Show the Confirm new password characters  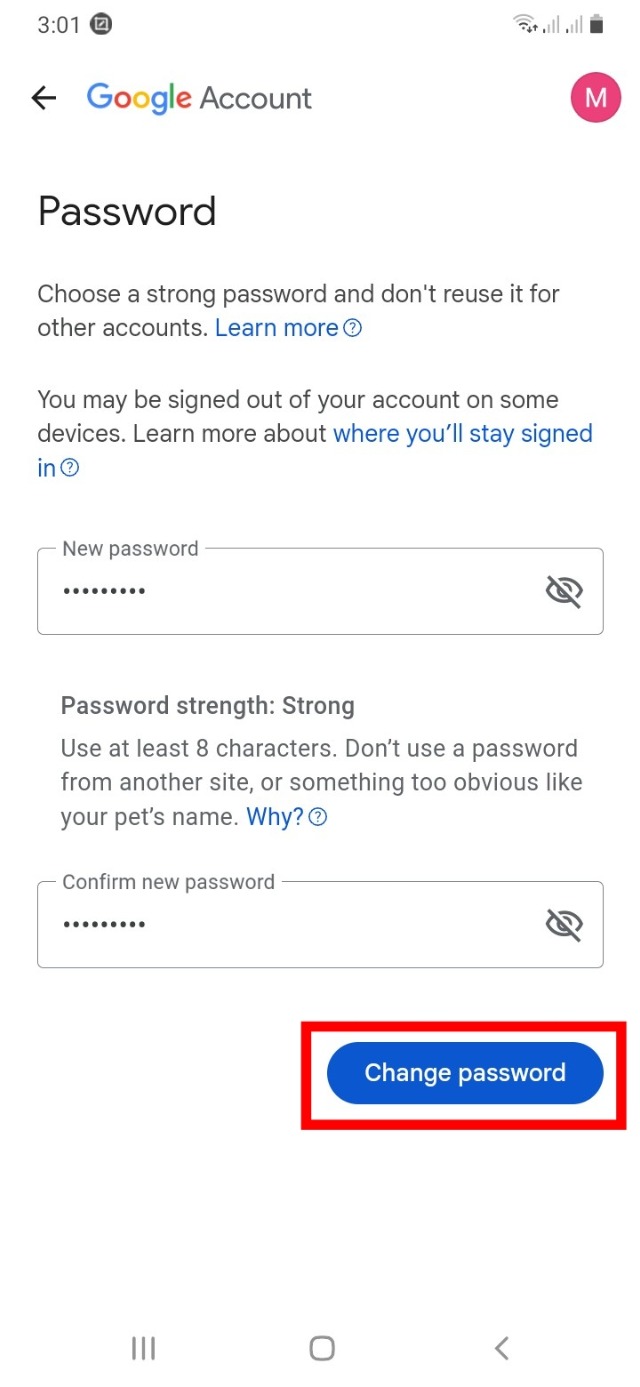pos(564,924)
